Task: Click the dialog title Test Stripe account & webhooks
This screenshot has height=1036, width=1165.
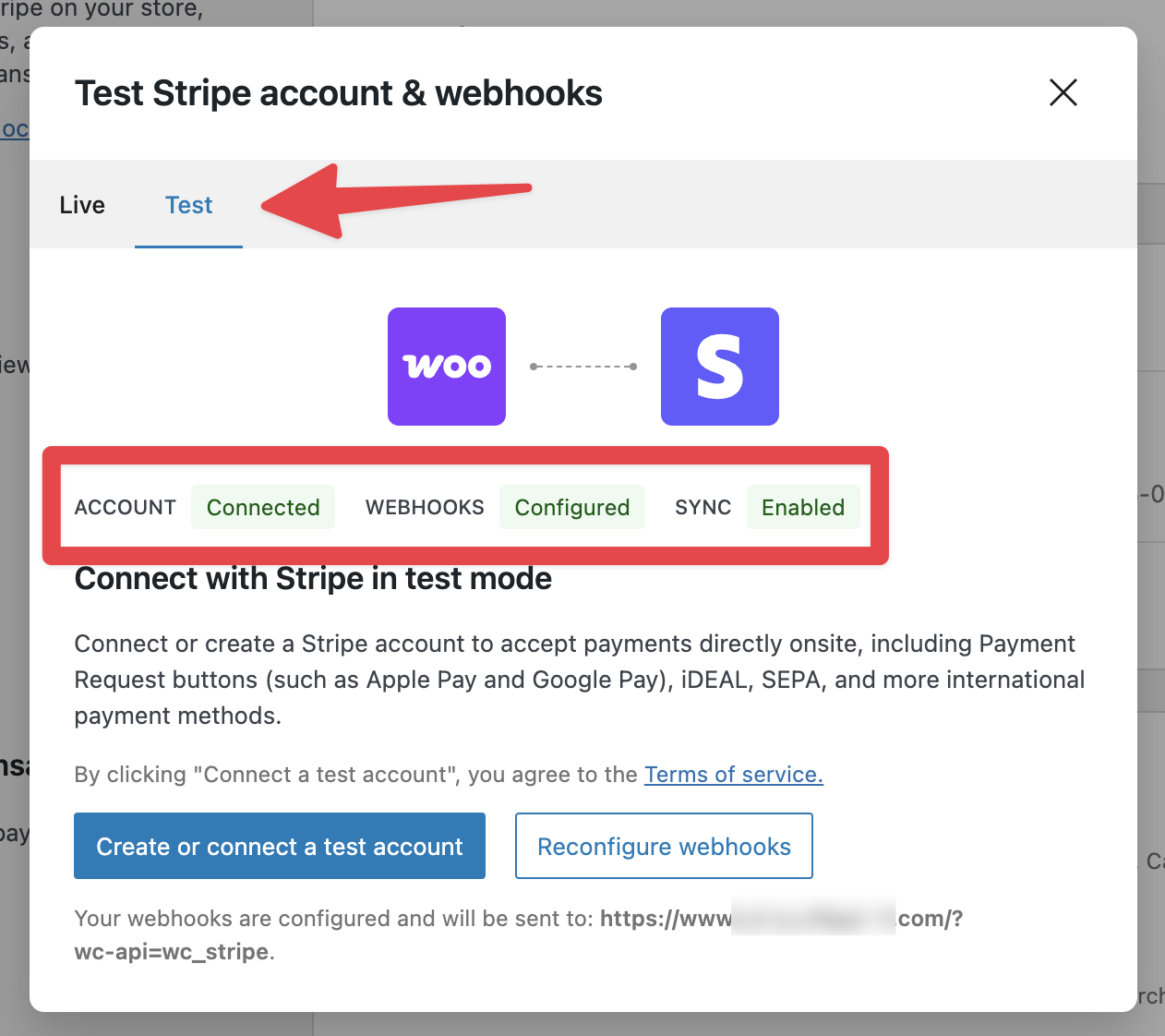Action: tap(338, 92)
